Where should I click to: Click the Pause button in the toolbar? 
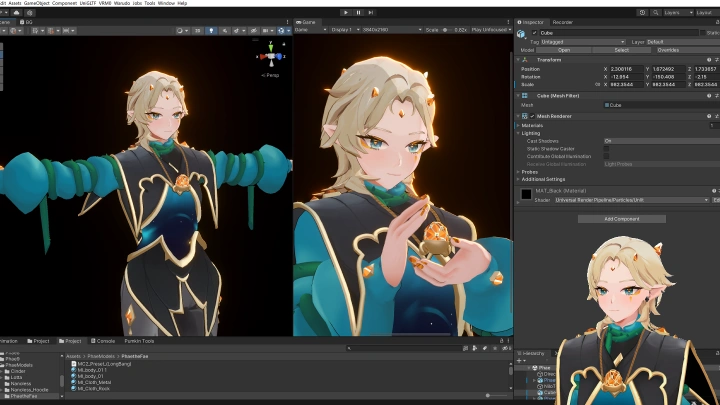pyautogui.click(x=358, y=13)
